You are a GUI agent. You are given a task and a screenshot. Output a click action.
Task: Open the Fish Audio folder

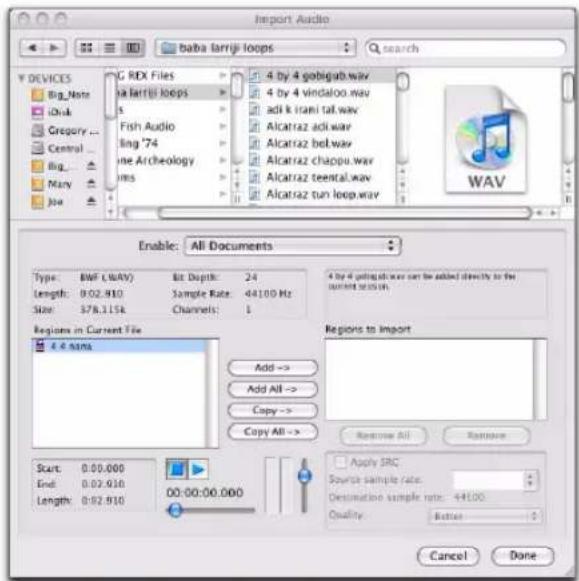coord(172,126)
